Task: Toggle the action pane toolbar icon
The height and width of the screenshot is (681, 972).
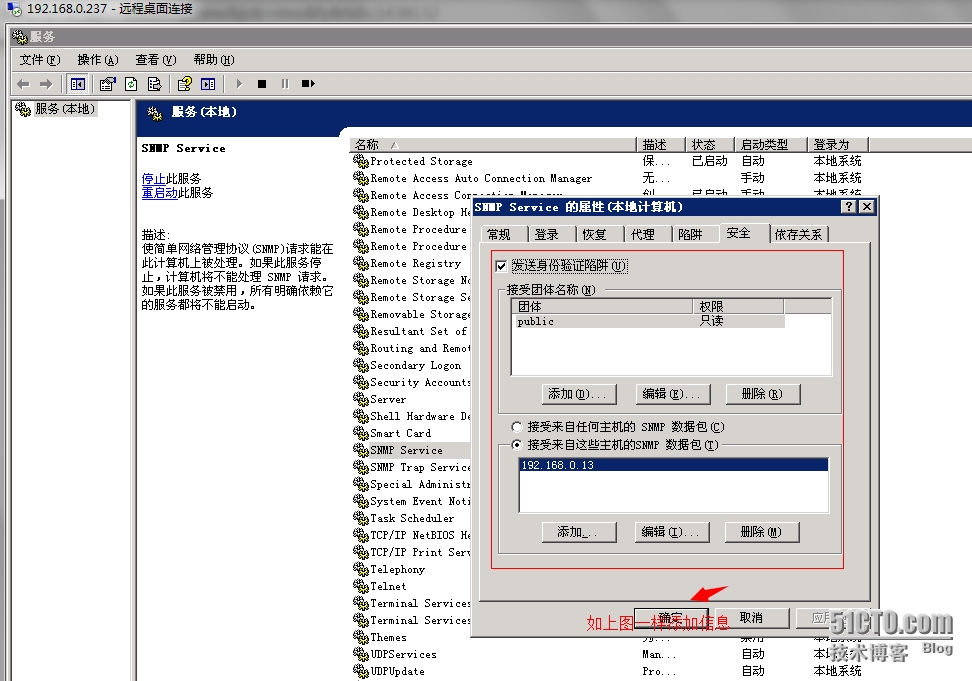Action: point(208,84)
